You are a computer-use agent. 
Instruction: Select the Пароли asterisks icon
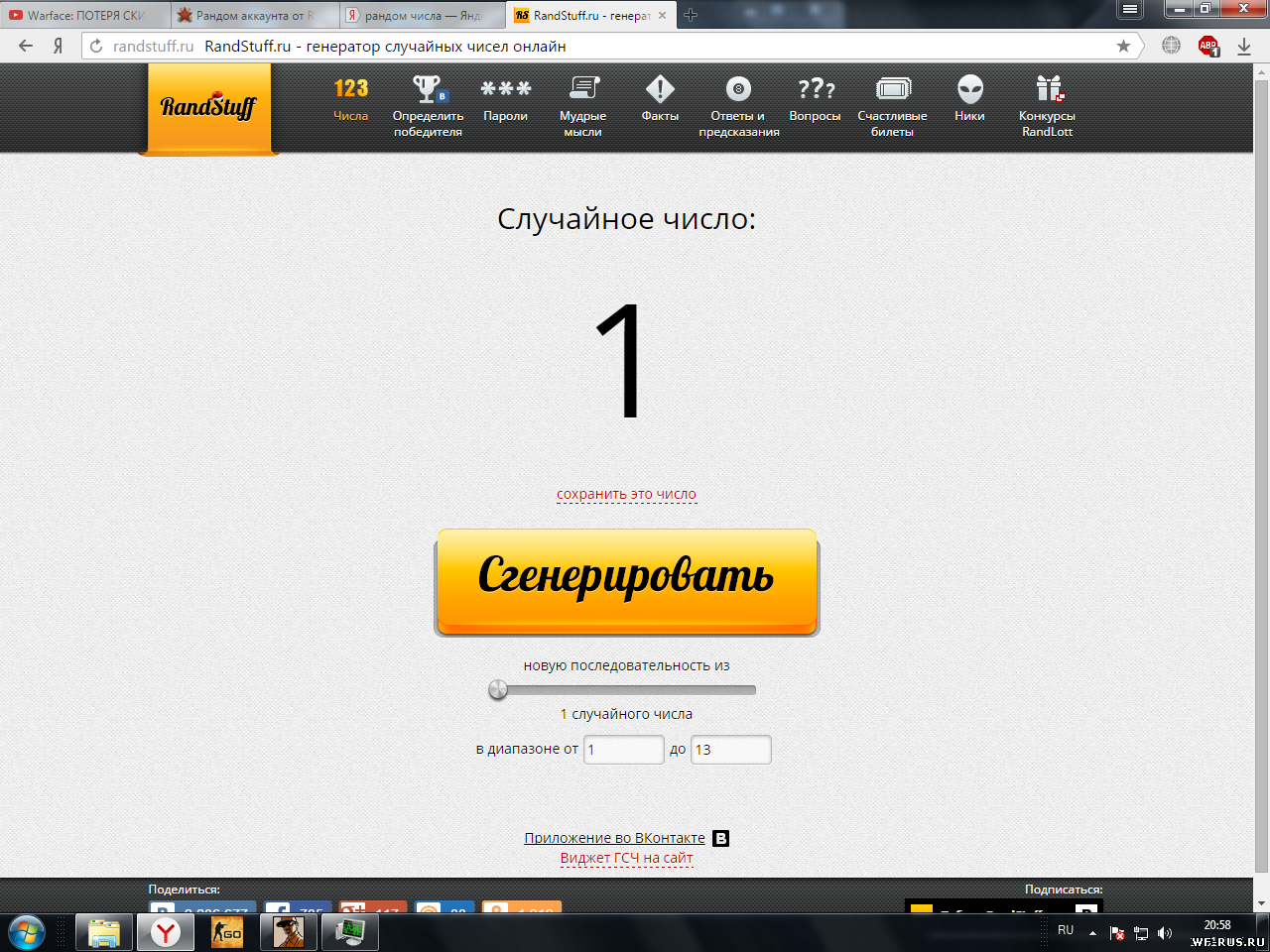coord(506,89)
